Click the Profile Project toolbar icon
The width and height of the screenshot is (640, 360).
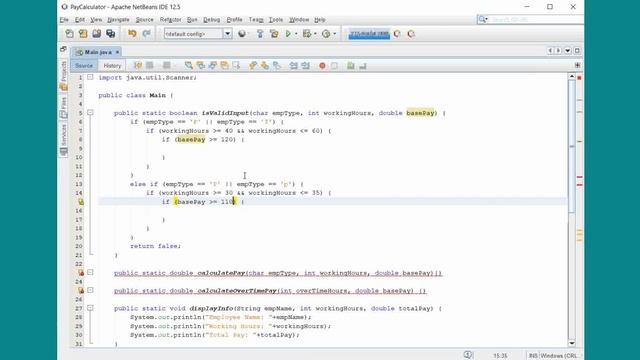click(326, 34)
